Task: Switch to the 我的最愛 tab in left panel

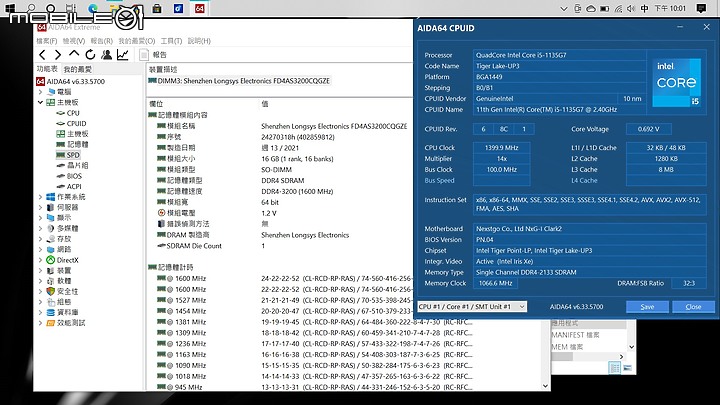Action: (x=78, y=69)
